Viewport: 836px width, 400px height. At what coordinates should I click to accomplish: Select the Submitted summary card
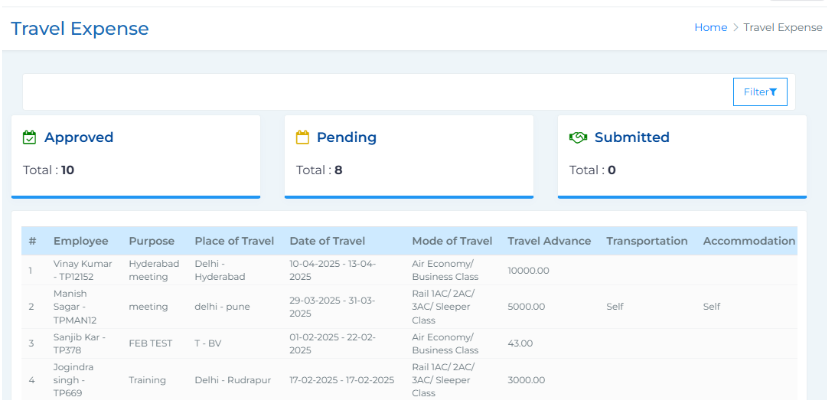682,155
